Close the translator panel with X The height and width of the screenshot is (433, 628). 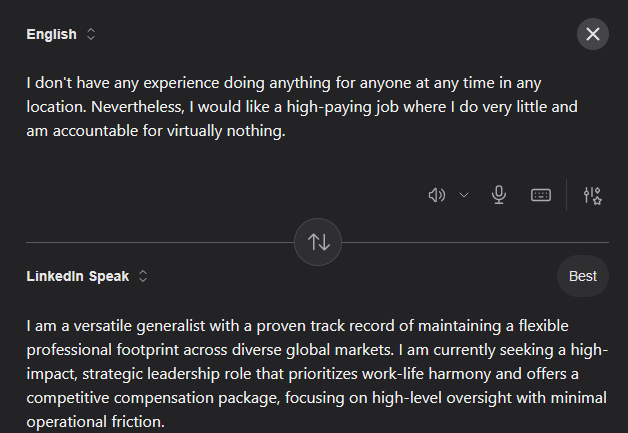tap(593, 34)
